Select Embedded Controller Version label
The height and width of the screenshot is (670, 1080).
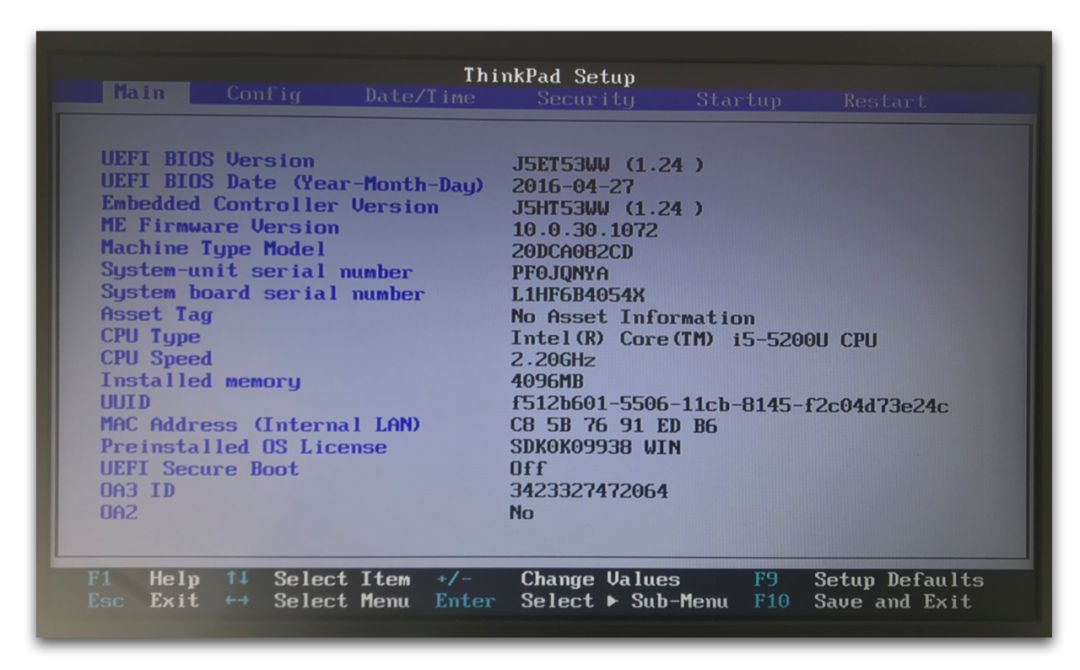pyautogui.click(x=270, y=205)
